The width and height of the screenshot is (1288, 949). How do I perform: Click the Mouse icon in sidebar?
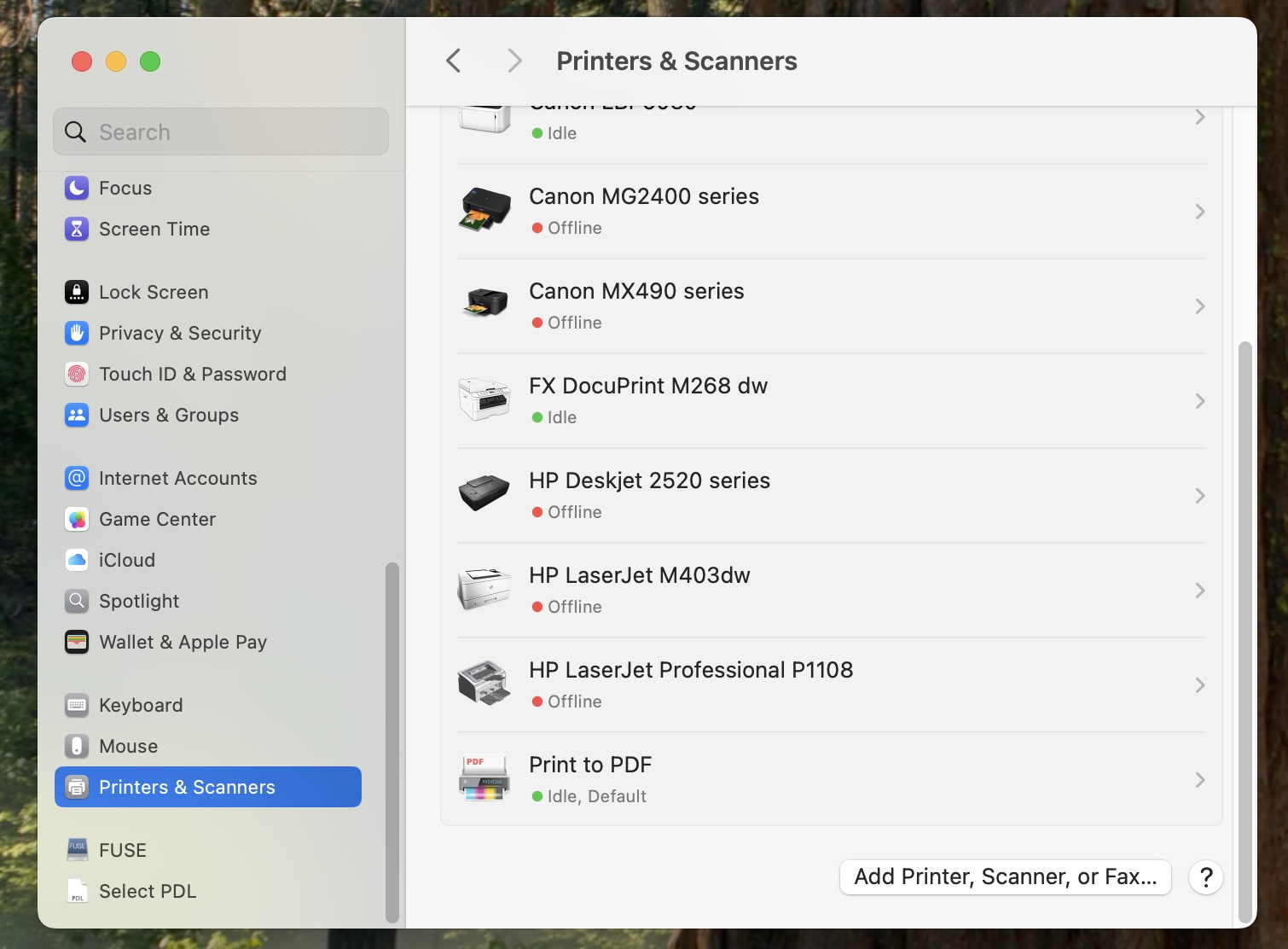coord(77,746)
